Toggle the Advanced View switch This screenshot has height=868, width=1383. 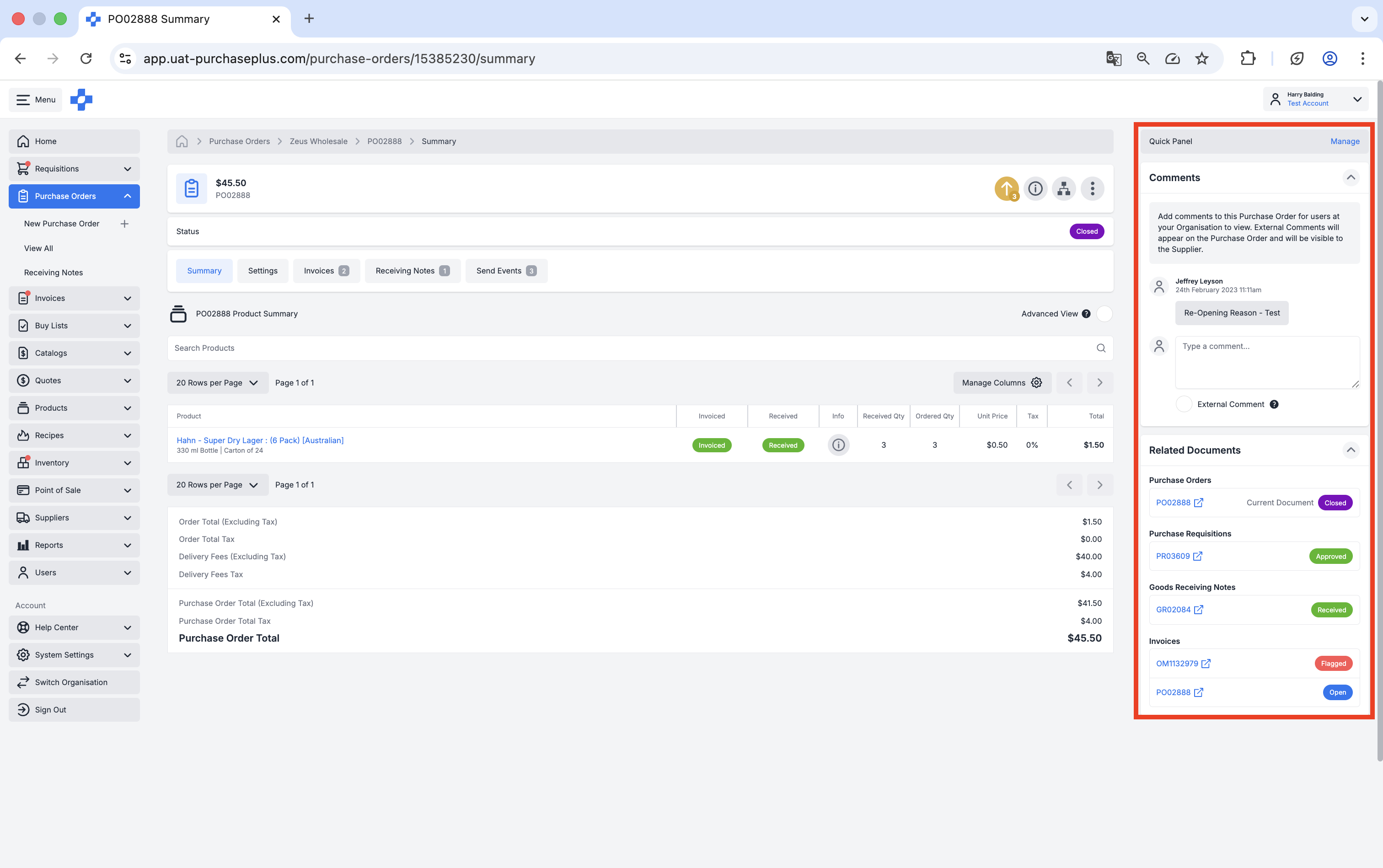[1104, 314]
